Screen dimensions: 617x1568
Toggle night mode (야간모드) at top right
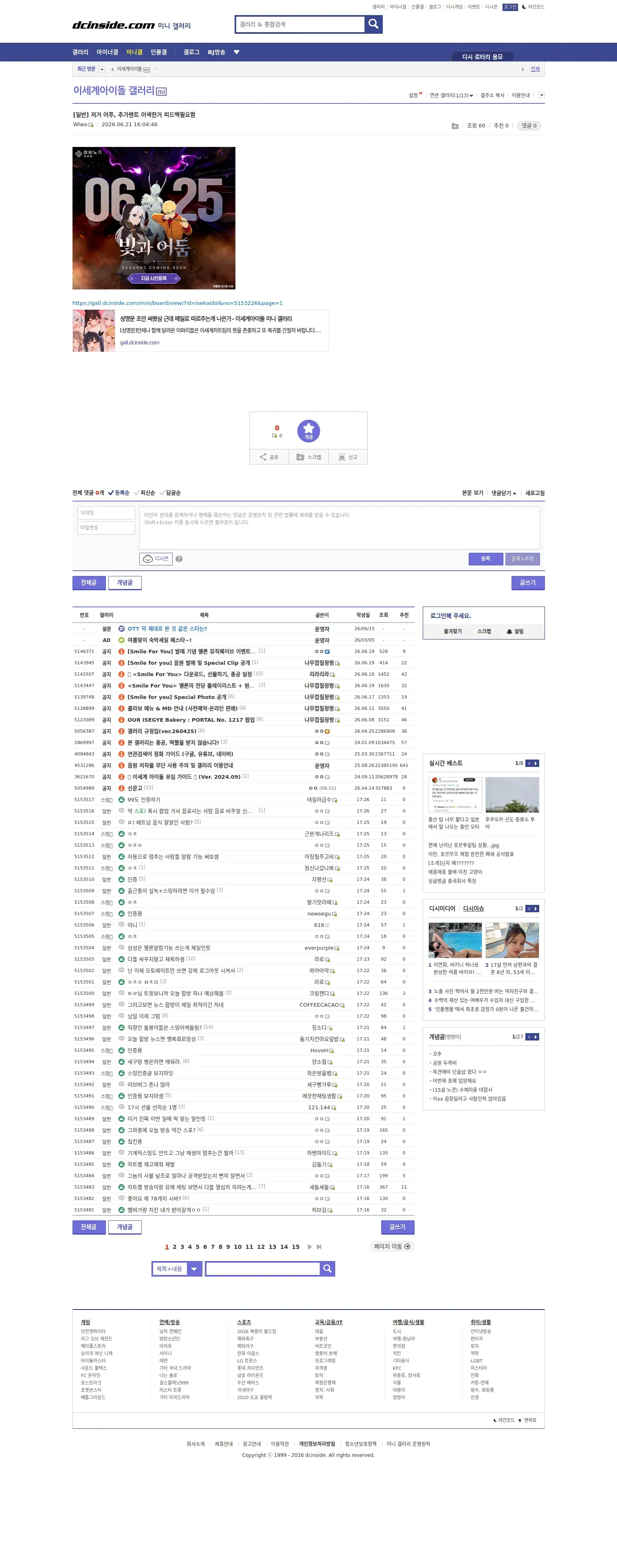coord(533,7)
